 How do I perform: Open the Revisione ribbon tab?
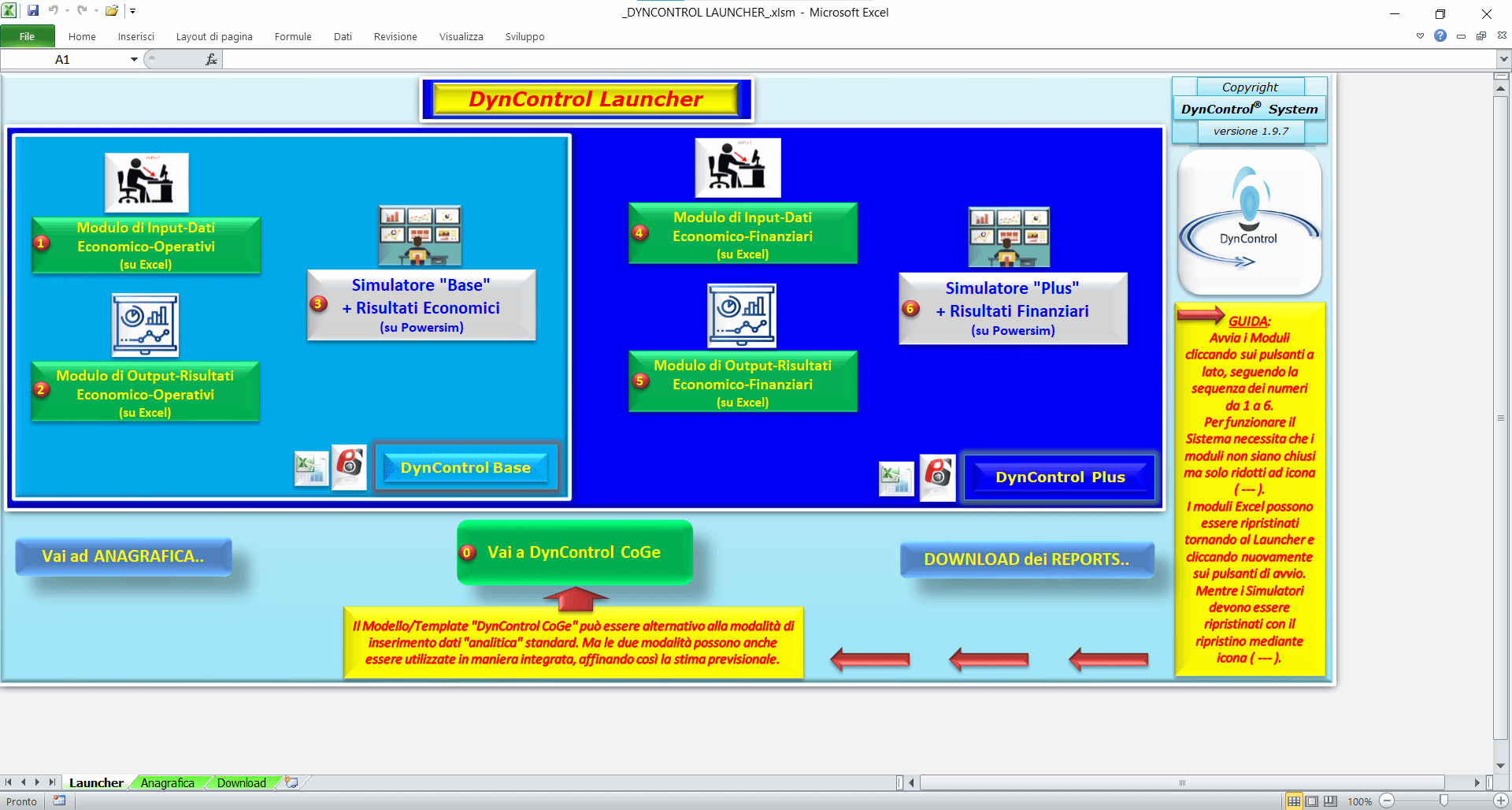coord(395,36)
